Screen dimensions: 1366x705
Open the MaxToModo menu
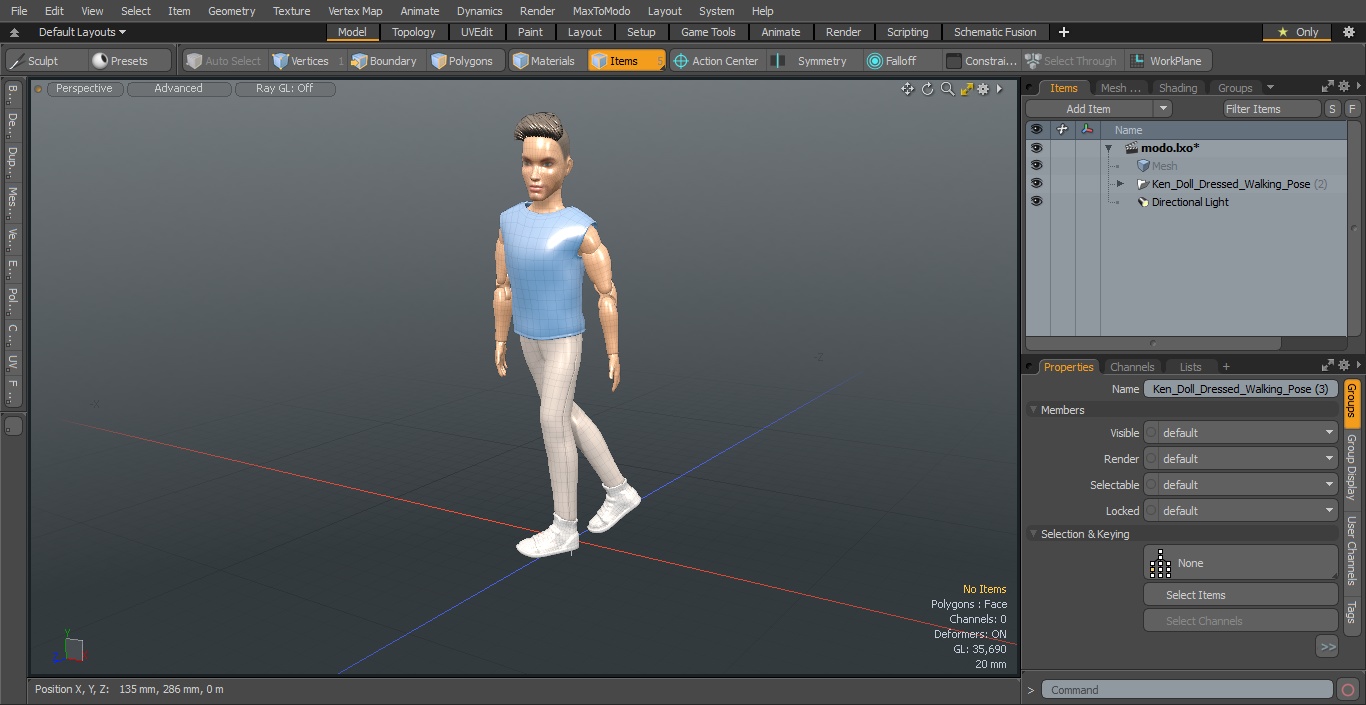[601, 11]
